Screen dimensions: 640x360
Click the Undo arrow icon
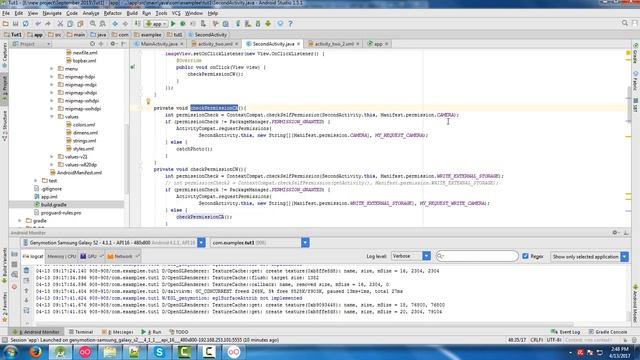38,24
